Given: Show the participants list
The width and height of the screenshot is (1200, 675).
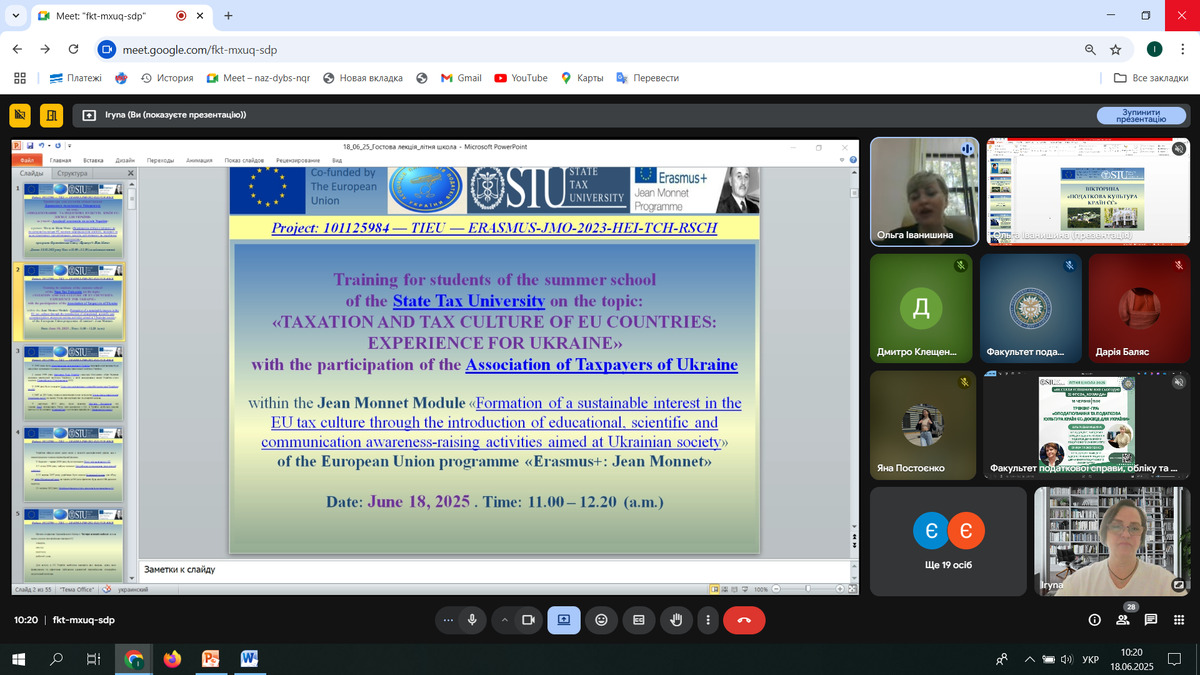Looking at the screenshot, I should point(1123,620).
